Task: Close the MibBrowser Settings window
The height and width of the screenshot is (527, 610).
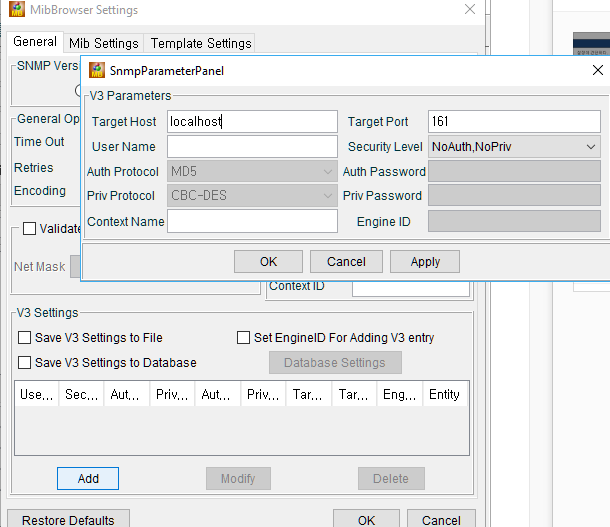Action: pyautogui.click(x=470, y=9)
